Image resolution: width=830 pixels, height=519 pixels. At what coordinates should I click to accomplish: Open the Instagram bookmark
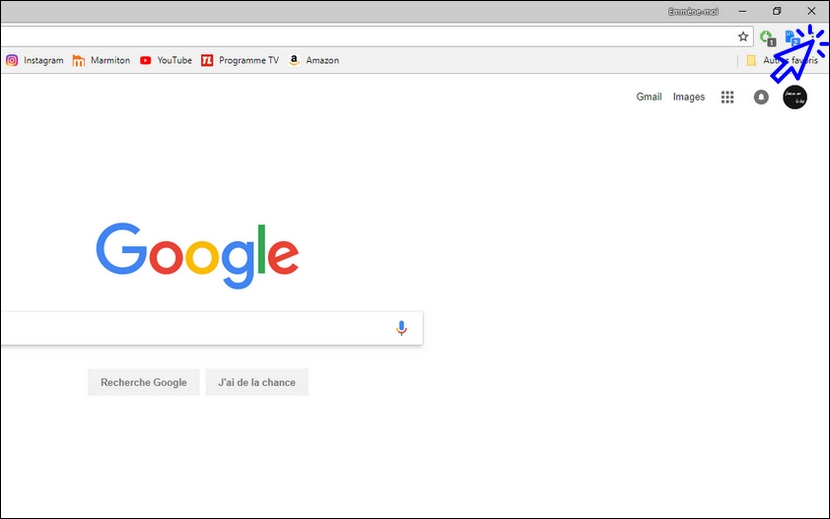[x=35, y=60]
